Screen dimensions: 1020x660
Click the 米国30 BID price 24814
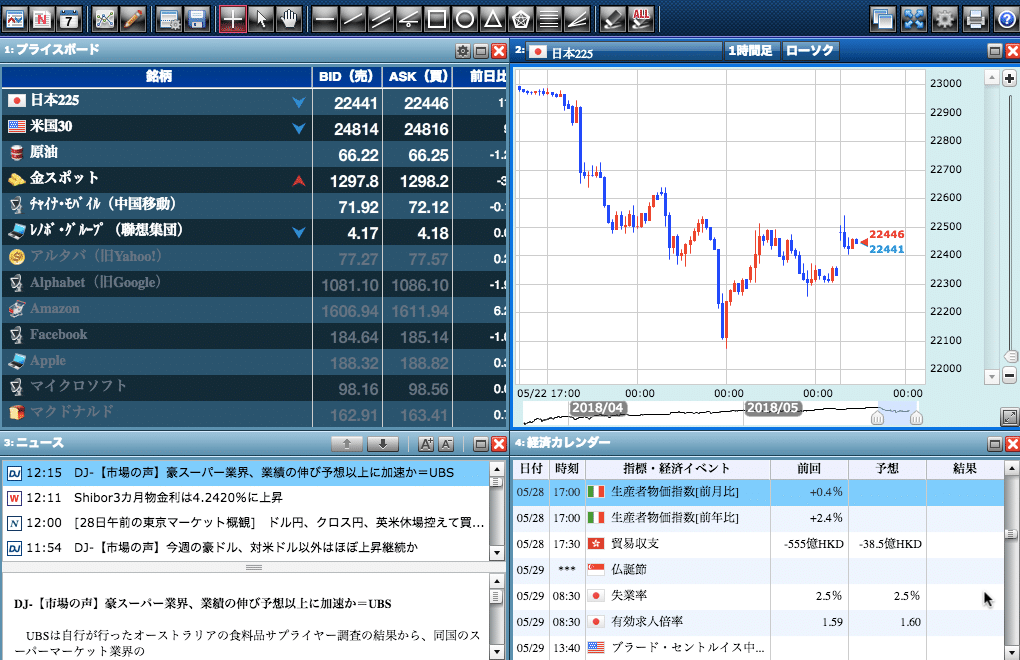(355, 129)
